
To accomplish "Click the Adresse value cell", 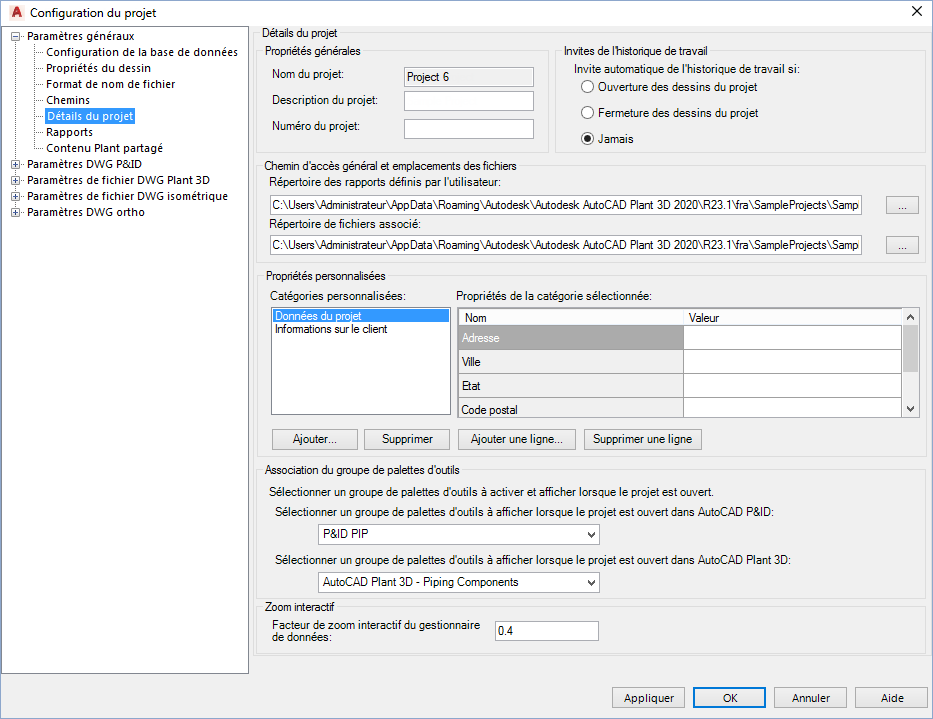I will (793, 338).
